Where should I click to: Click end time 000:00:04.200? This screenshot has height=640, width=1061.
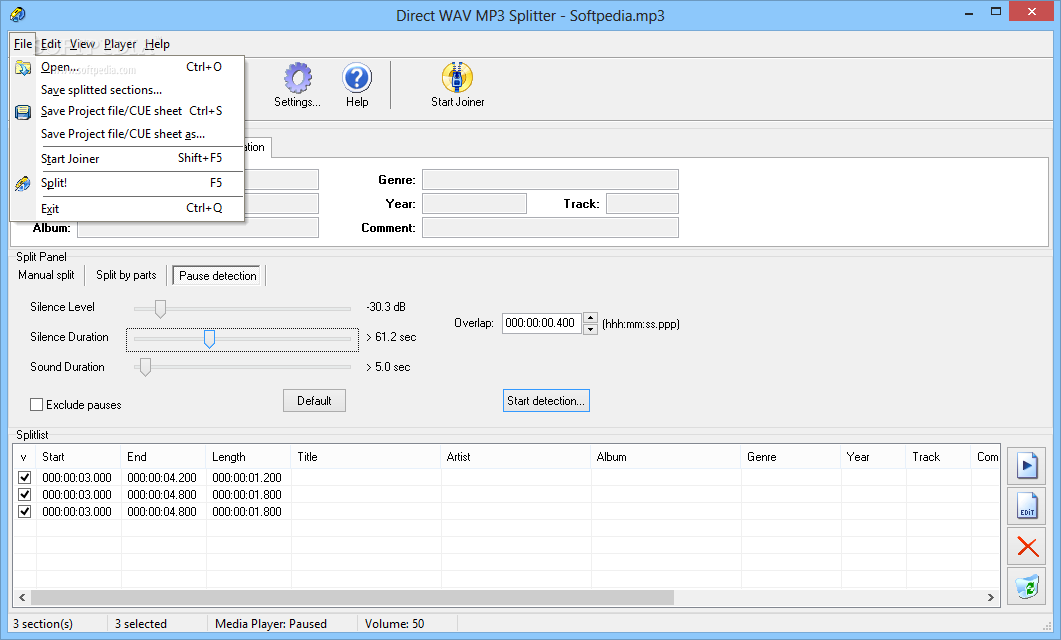[x=162, y=478]
